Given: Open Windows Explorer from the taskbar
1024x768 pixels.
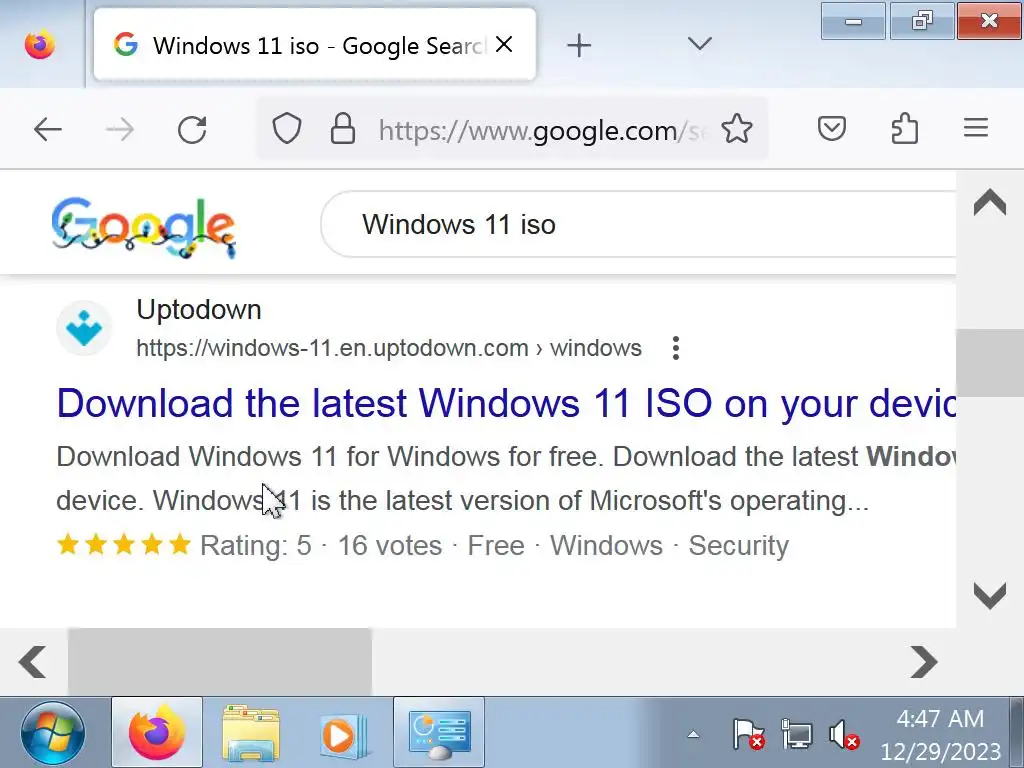Looking at the screenshot, I should click(251, 732).
